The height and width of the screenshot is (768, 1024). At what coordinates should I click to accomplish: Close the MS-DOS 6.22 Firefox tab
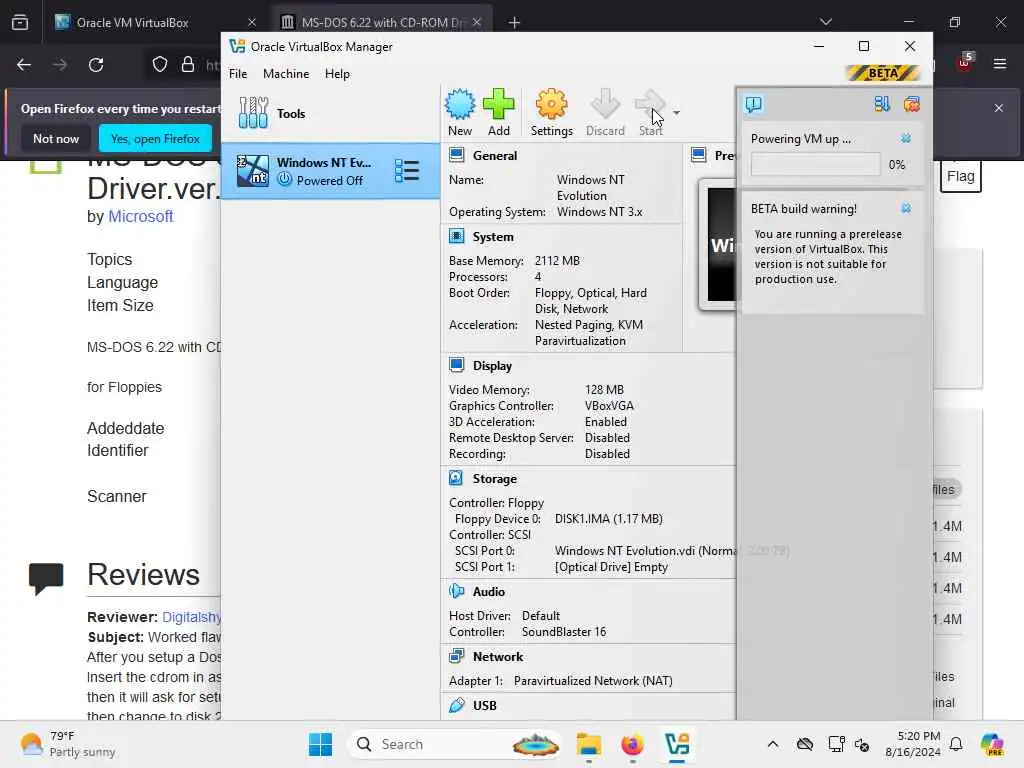[477, 22]
